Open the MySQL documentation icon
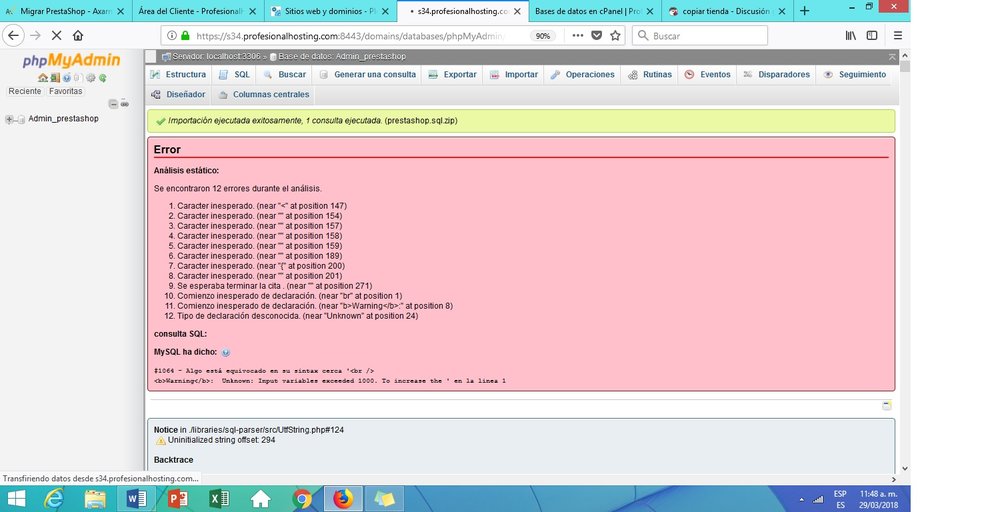Screen dimensions: 1000x512 coord(77,78)
